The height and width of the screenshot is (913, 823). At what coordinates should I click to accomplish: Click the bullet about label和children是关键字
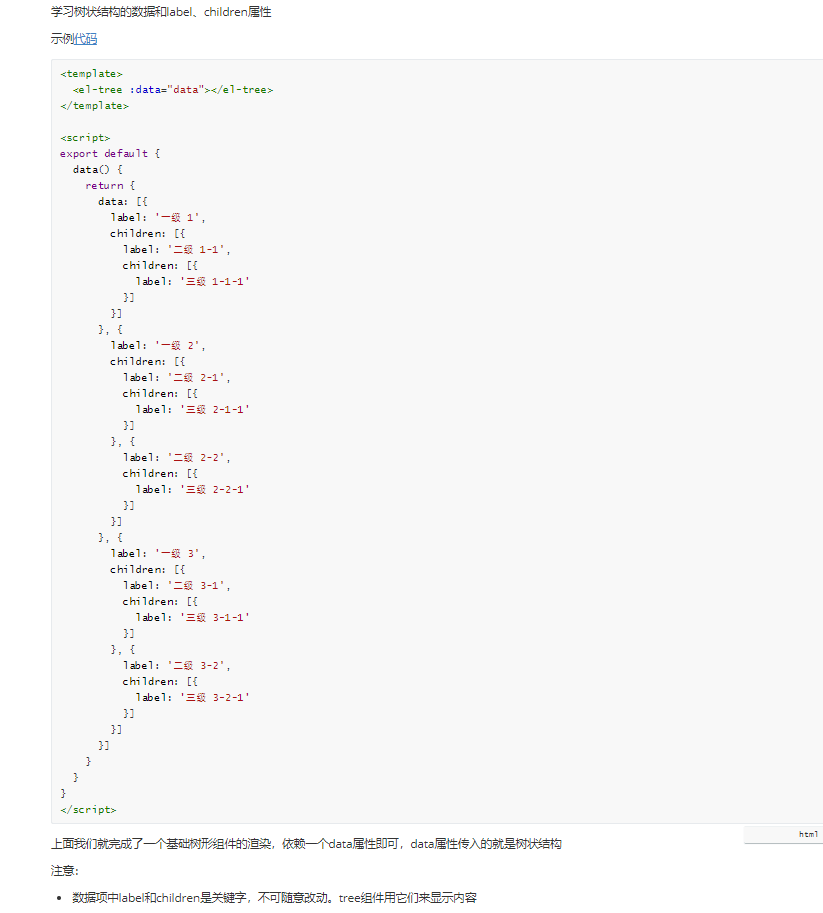pyautogui.click(x=274, y=898)
